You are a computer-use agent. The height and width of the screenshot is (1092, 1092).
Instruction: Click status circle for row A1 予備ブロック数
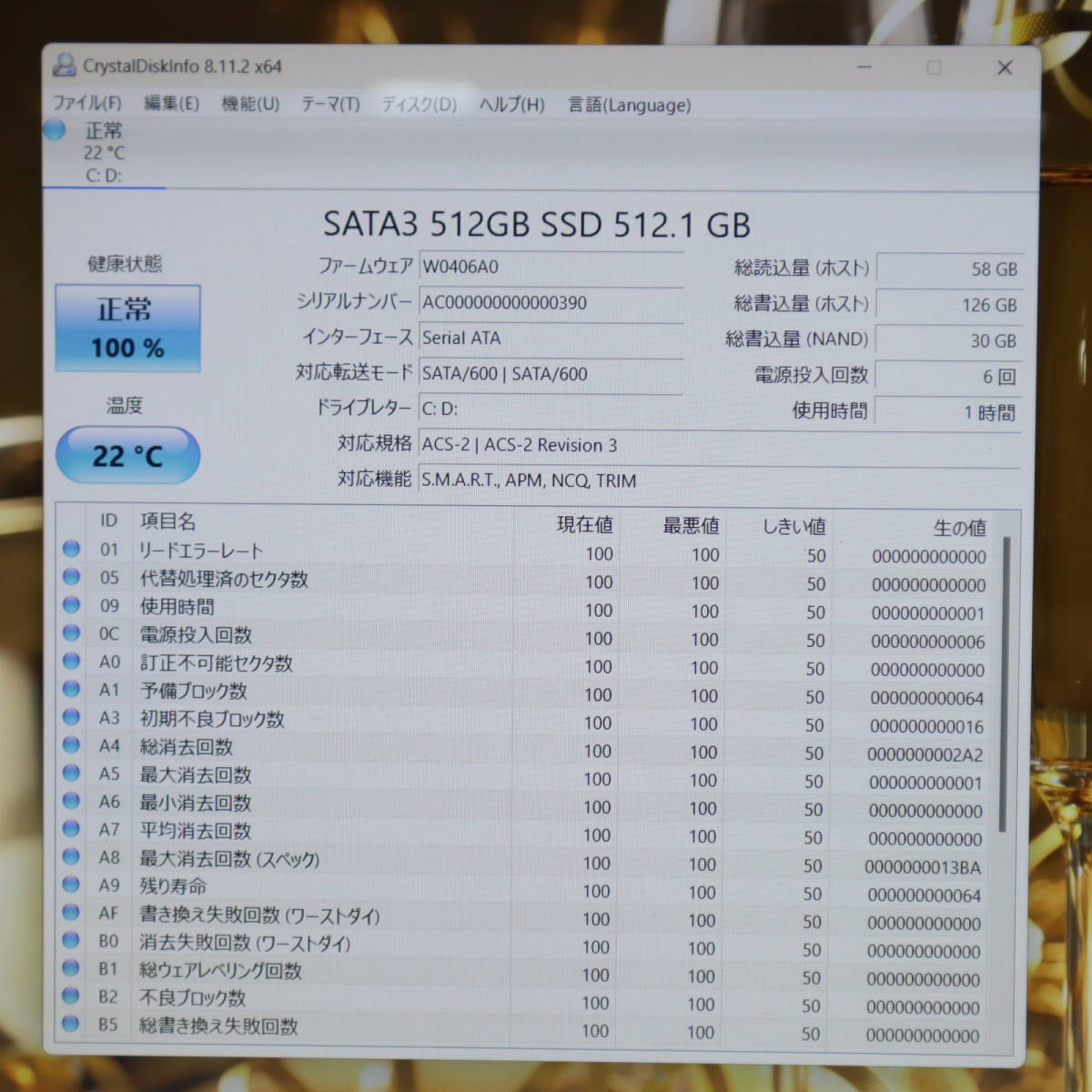tap(71, 689)
